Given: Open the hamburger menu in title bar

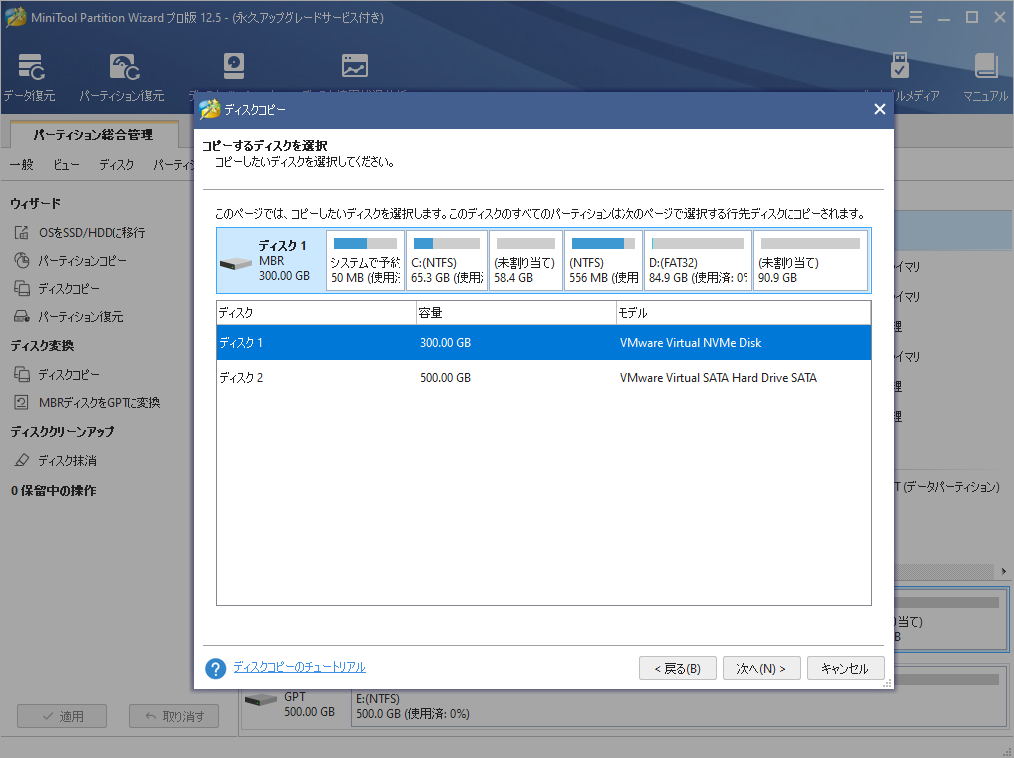Looking at the screenshot, I should [916, 17].
